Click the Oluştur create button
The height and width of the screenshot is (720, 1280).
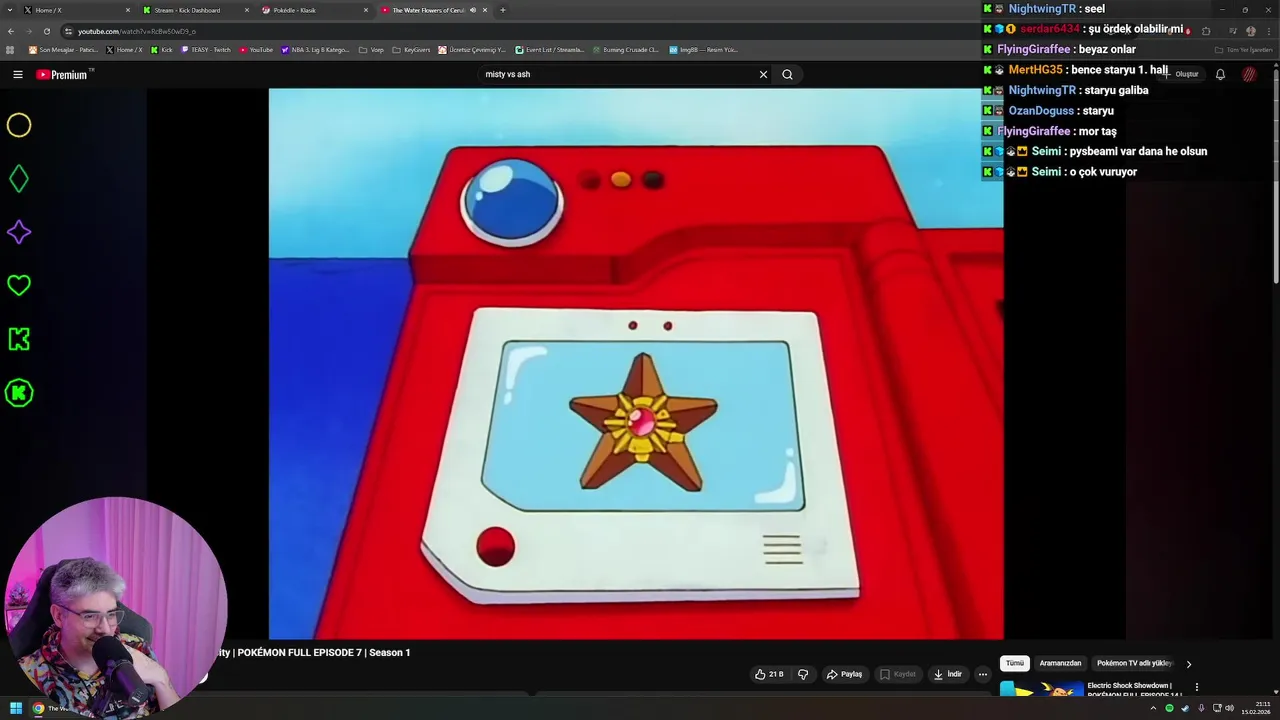click(x=1182, y=74)
